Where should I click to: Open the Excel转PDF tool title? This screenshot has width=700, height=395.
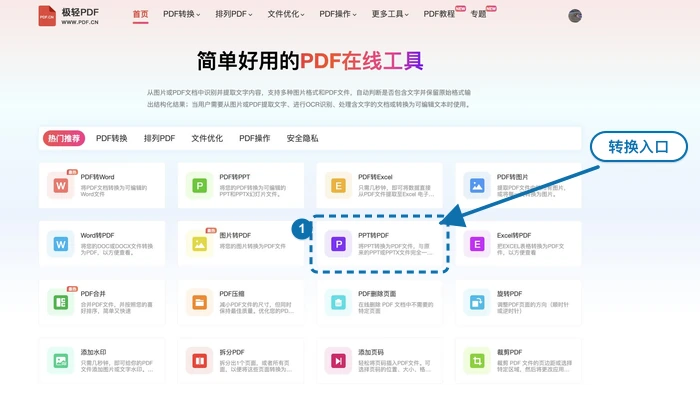[514, 236]
